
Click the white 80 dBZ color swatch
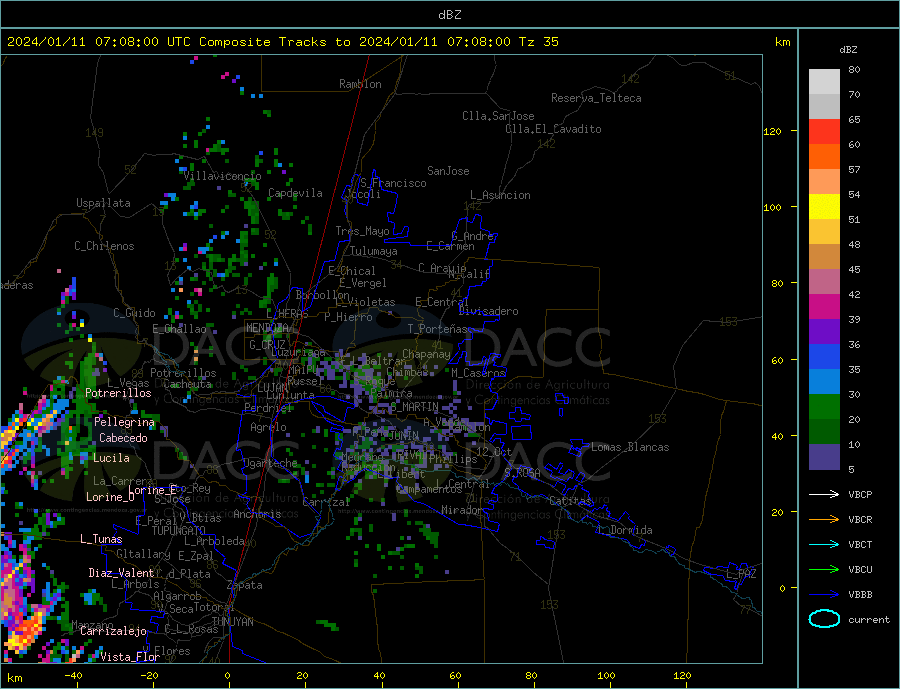point(824,82)
